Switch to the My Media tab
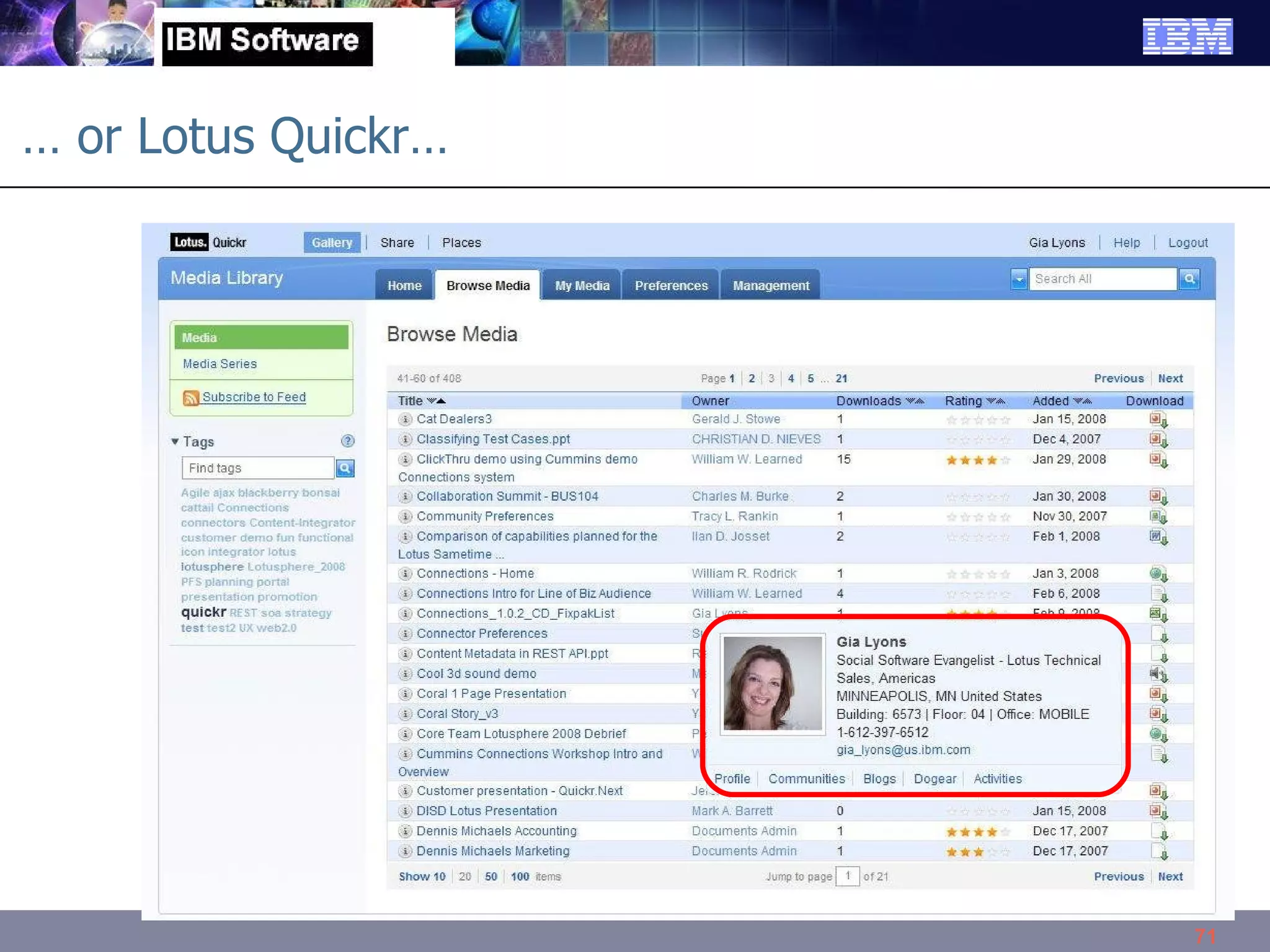Screen dimensions: 1270x952 582,286
